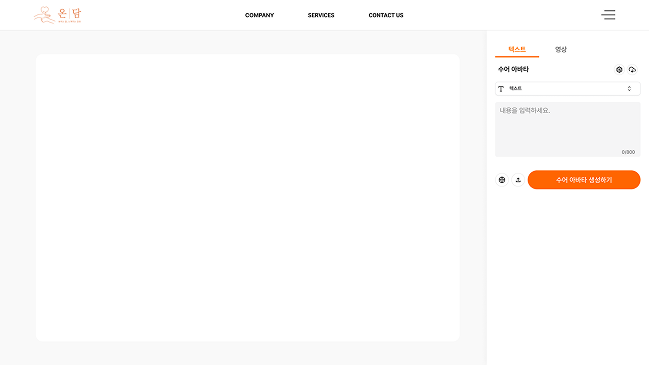
Task: Open the SERVICES menu item
Action: 321,15
